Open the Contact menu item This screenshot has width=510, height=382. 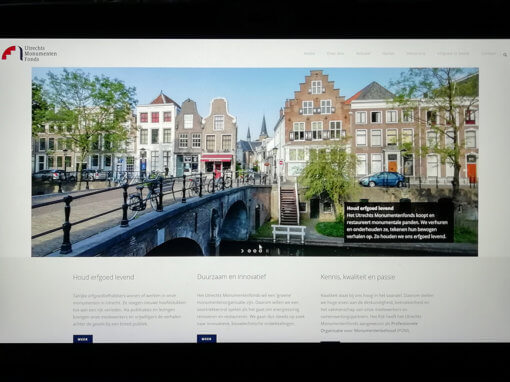489,53
